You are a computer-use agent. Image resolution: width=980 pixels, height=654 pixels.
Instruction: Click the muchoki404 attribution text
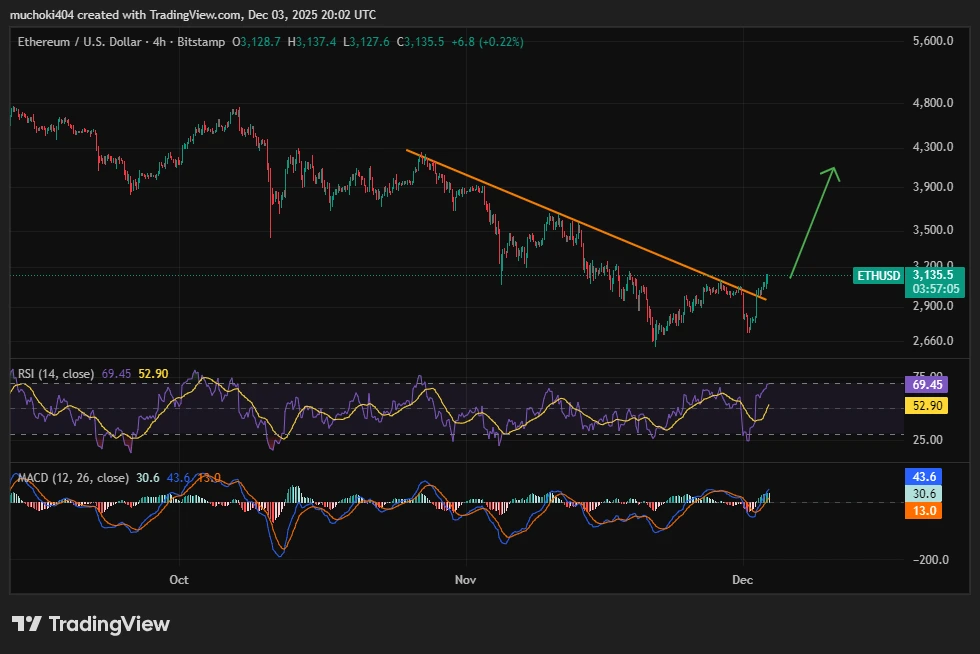point(43,15)
